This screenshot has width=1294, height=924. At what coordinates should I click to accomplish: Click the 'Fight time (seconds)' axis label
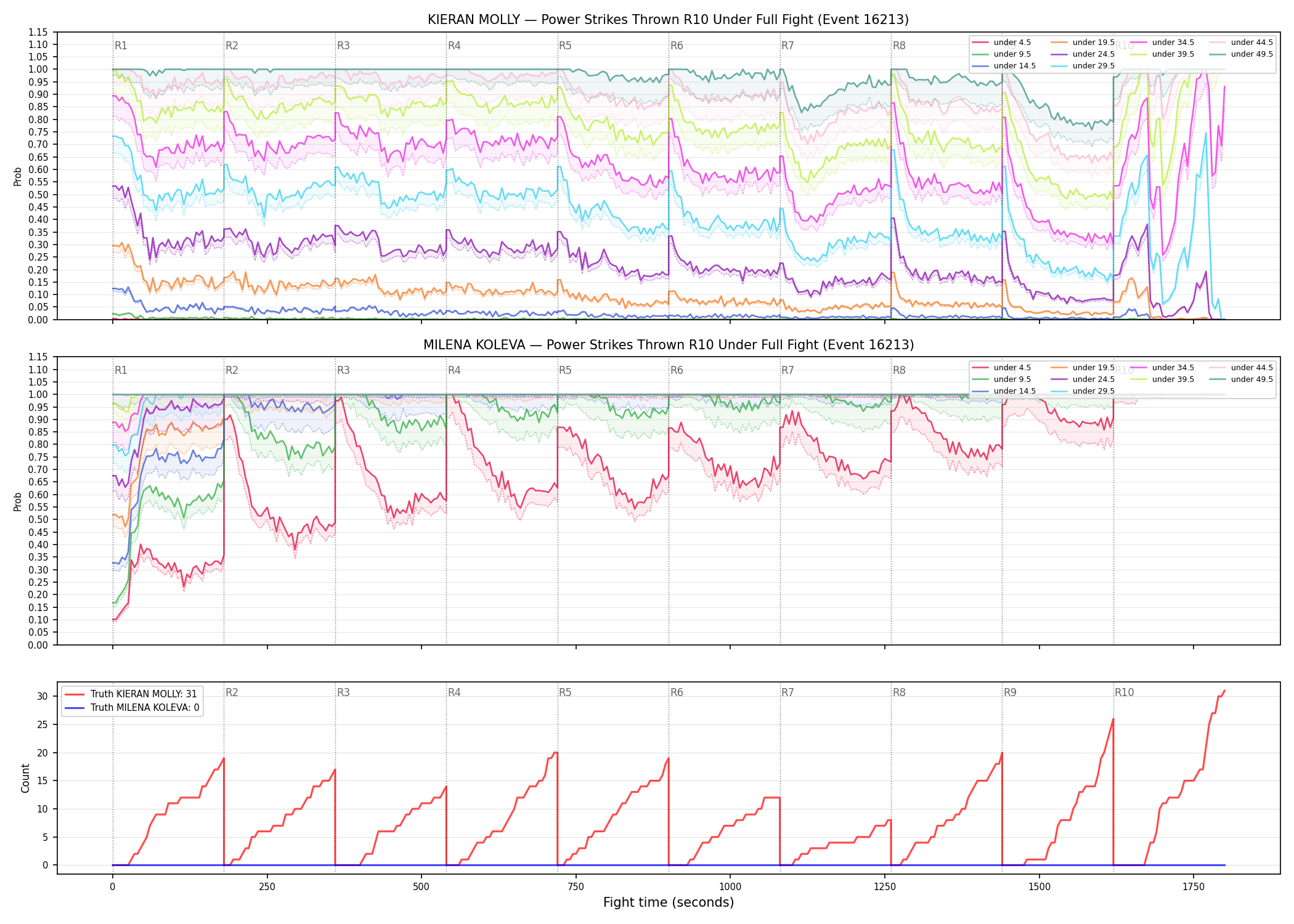tap(669, 902)
